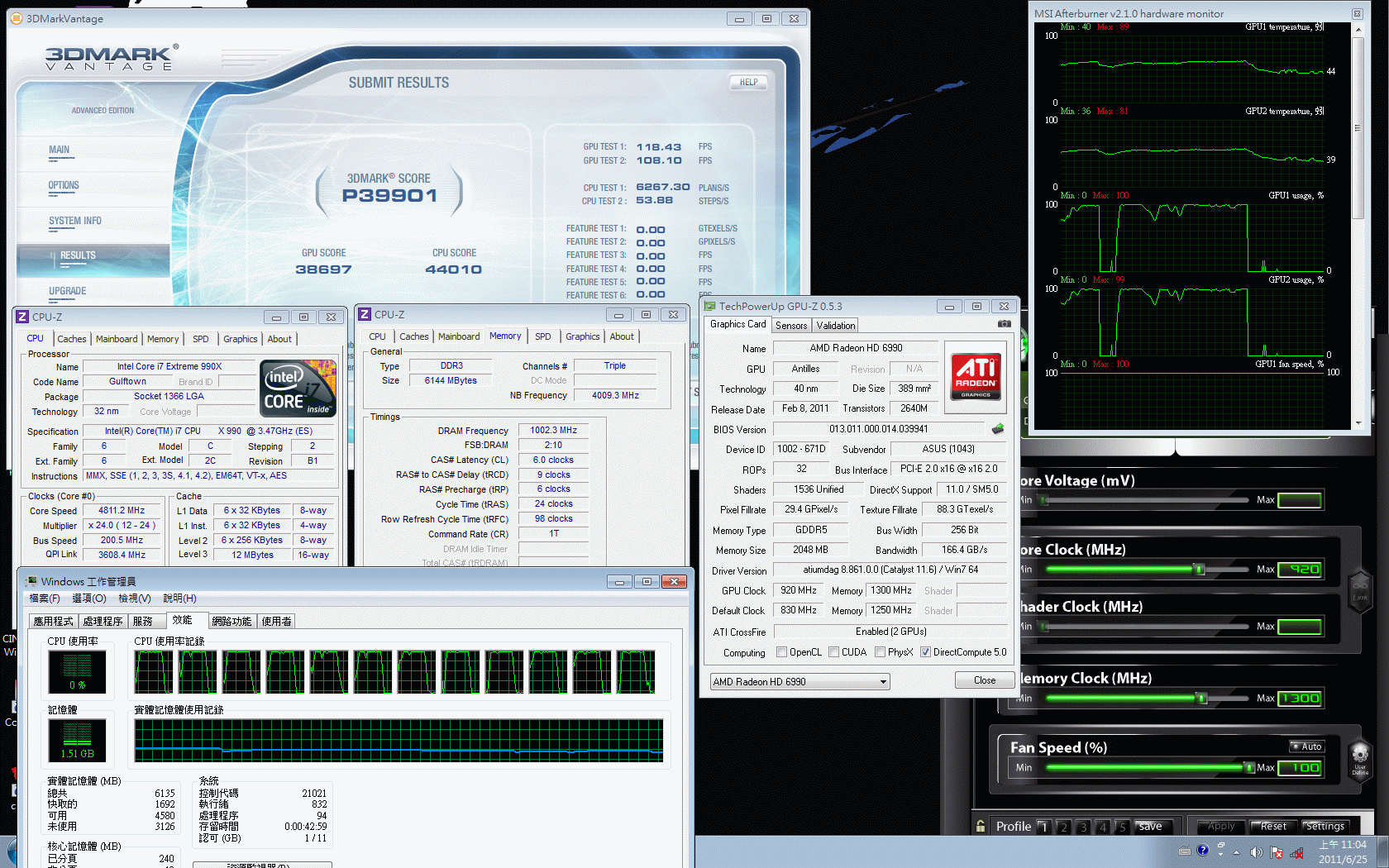The height and width of the screenshot is (868, 1389).
Task: Enable the OpenCL checkbox
Action: pyautogui.click(x=781, y=652)
